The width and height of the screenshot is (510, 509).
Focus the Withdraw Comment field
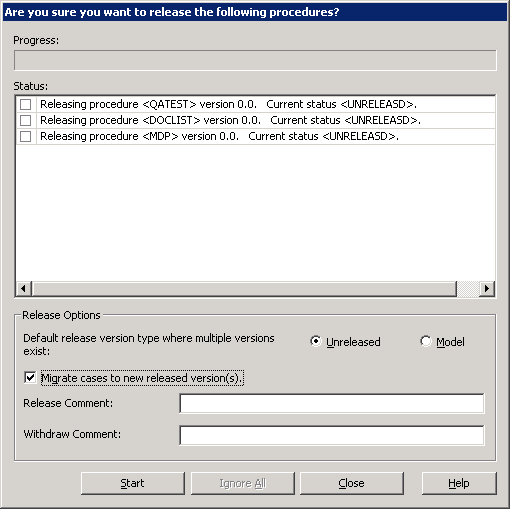click(x=332, y=435)
